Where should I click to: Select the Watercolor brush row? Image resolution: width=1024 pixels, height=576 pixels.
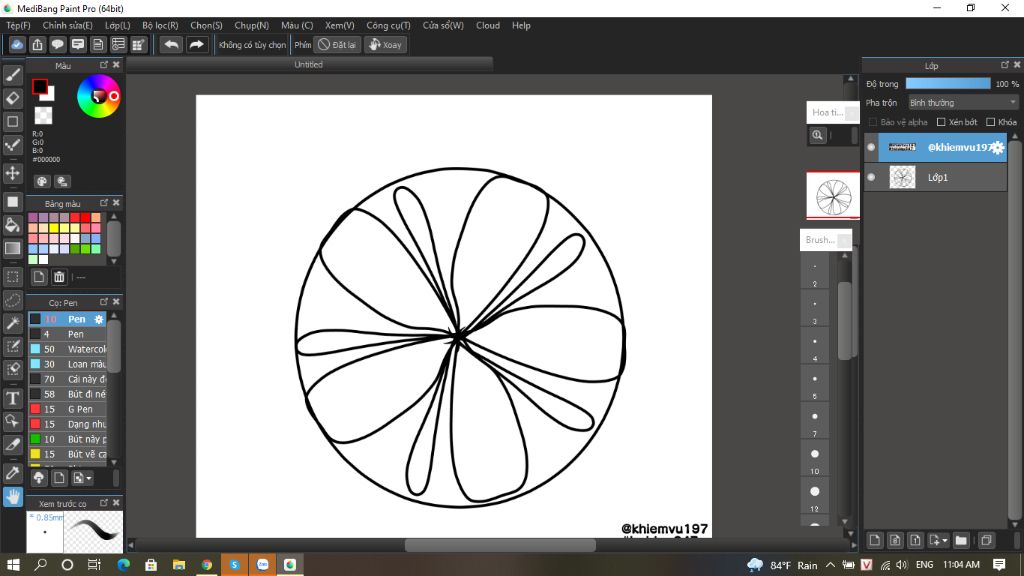[x=67, y=349]
